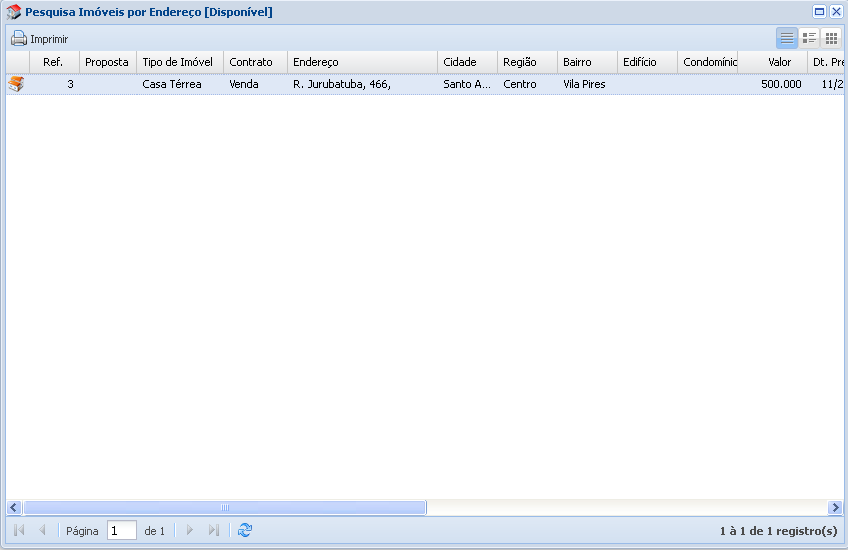
Task: Go to the previous page
Action: click(x=42, y=531)
